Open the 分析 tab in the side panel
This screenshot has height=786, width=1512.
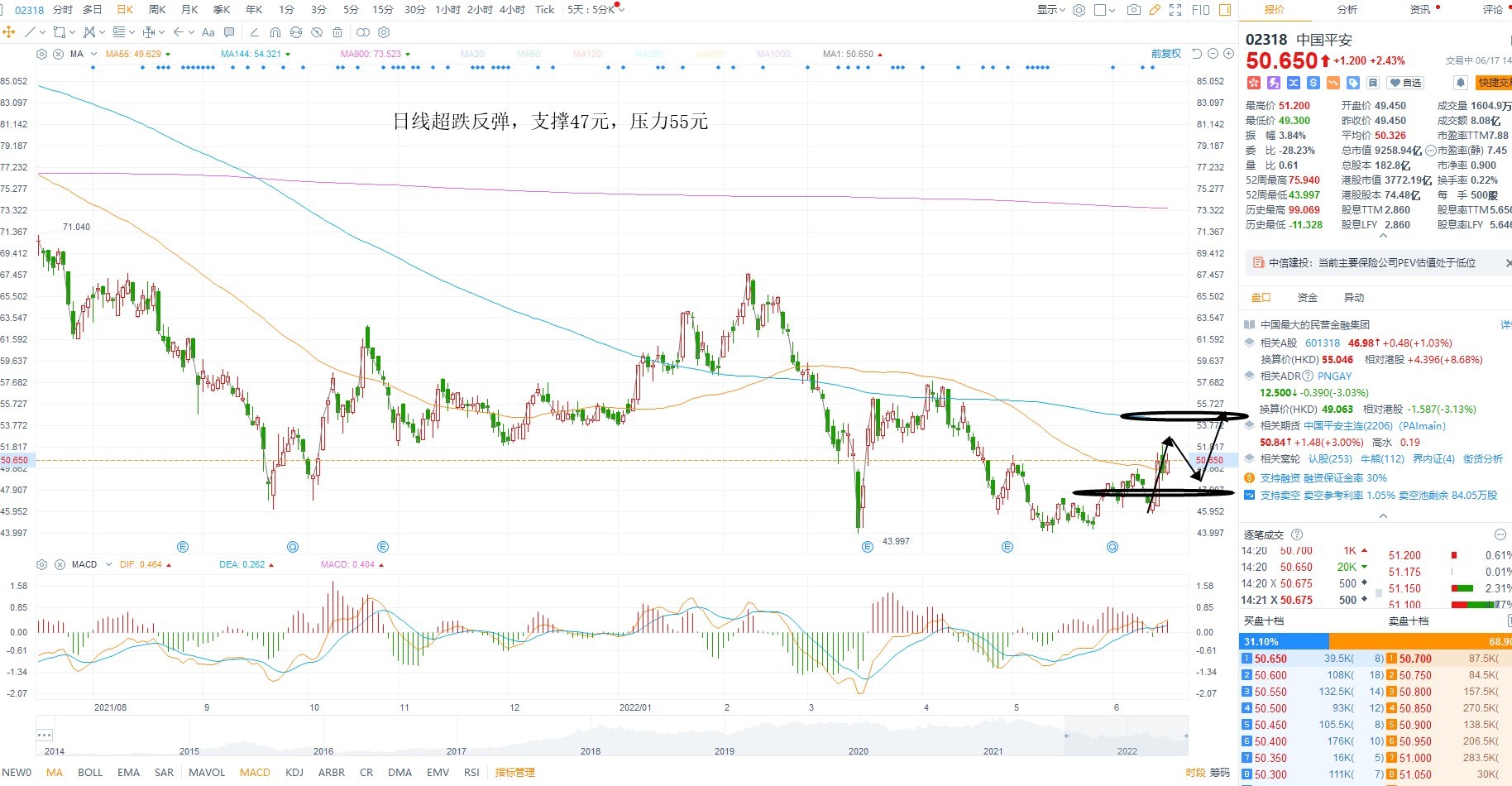pyautogui.click(x=1347, y=10)
